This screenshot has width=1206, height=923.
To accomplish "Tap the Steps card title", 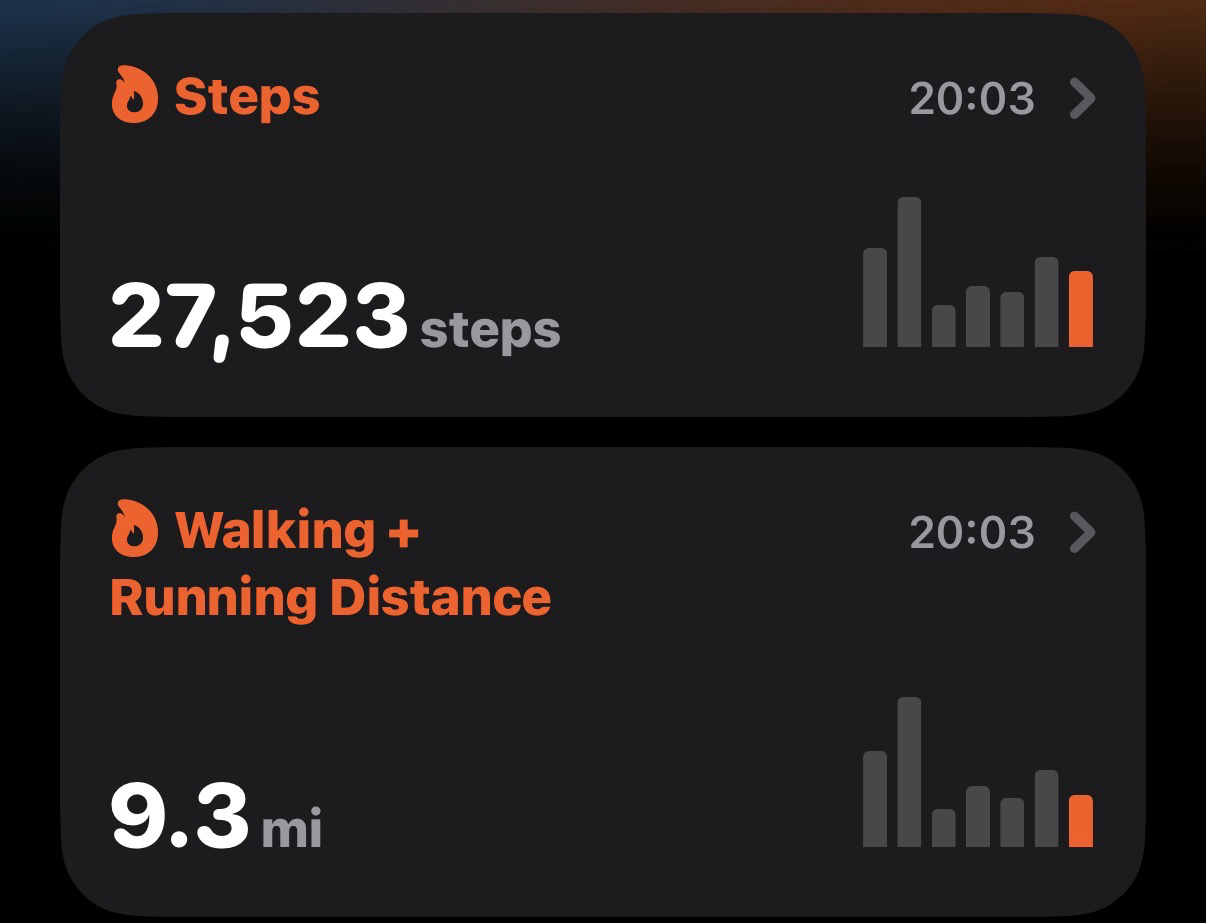I will [247, 98].
